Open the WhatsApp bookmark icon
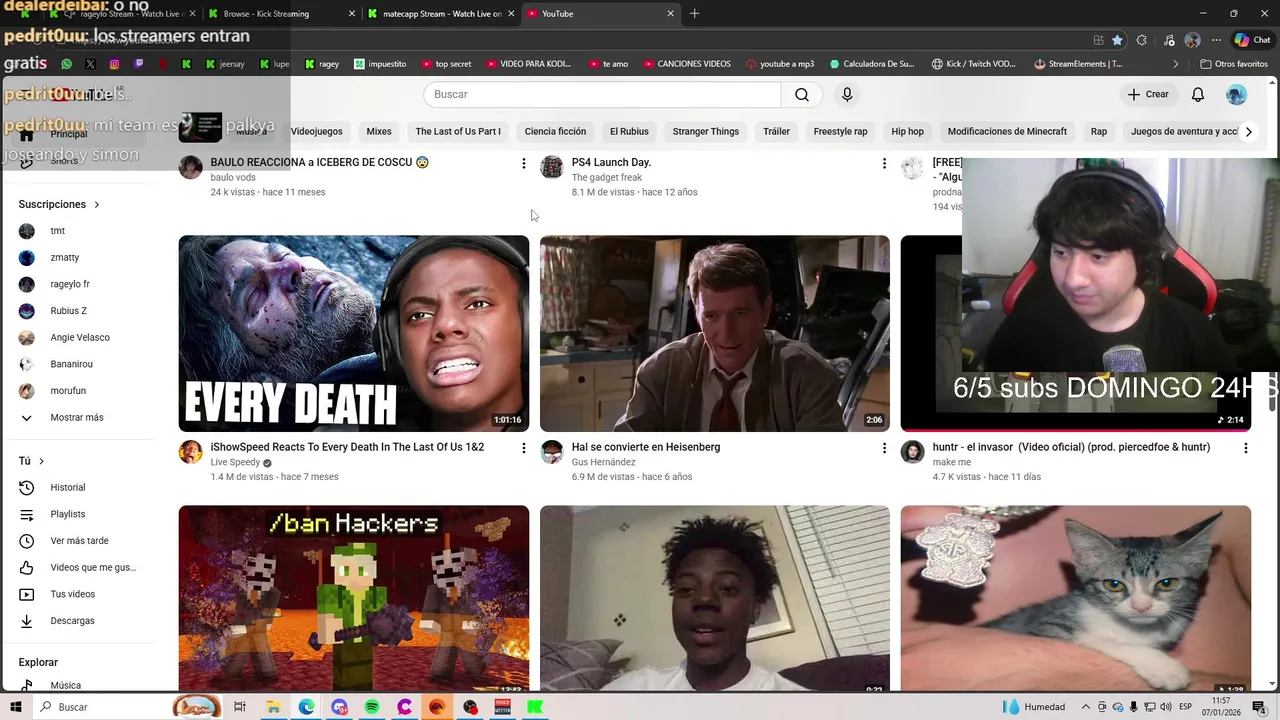The height and width of the screenshot is (720, 1280). 66,64
